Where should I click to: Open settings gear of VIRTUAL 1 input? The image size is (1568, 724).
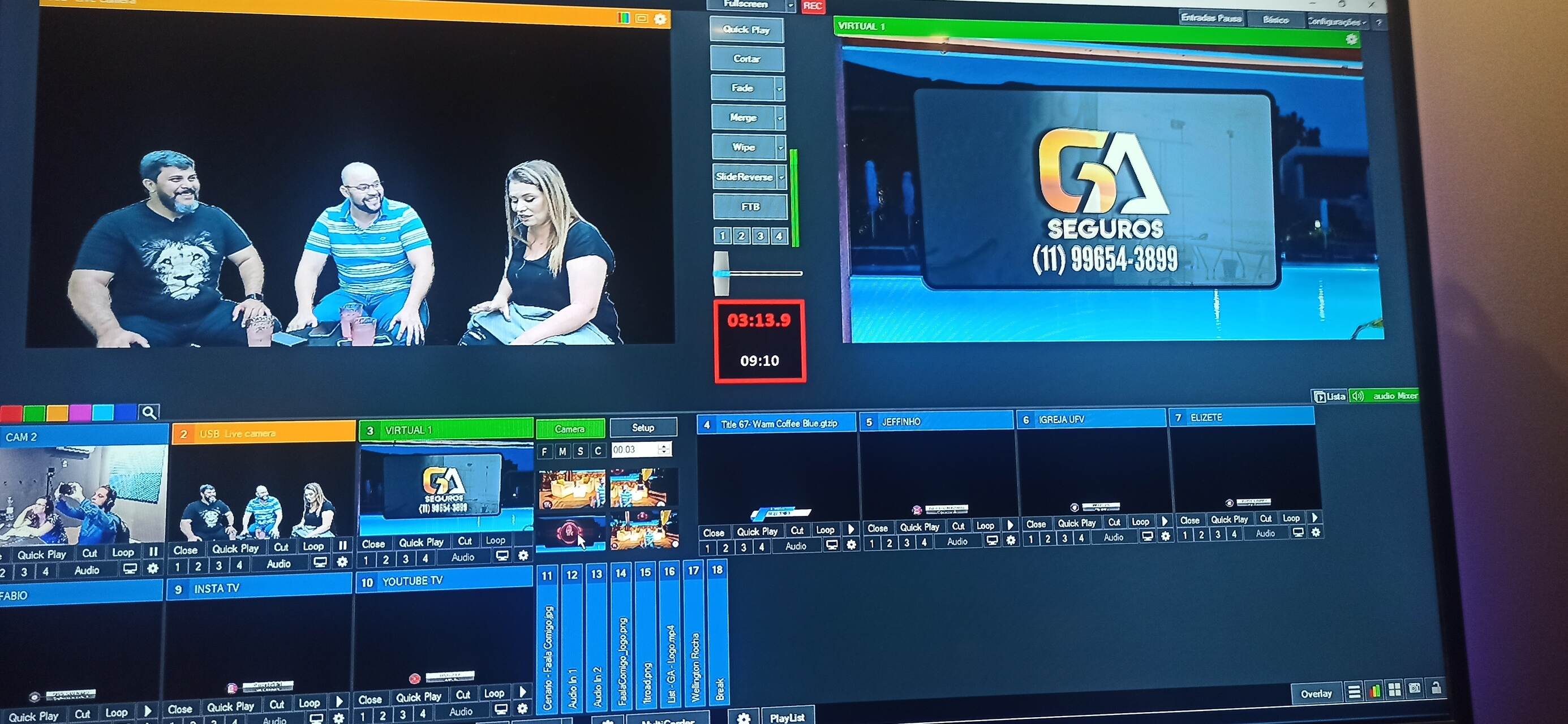[523, 555]
